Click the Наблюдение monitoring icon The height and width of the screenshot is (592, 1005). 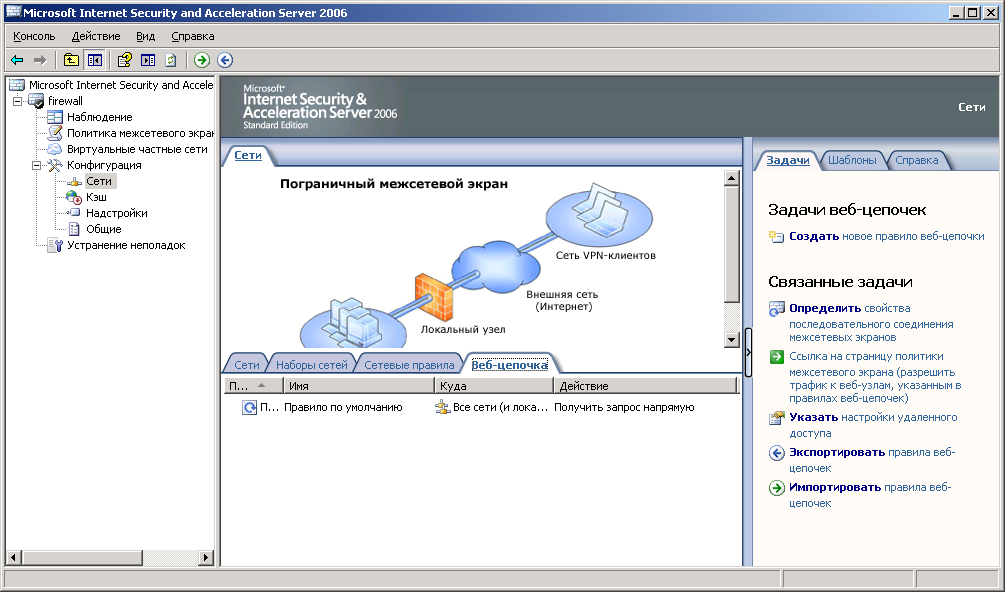coord(55,117)
